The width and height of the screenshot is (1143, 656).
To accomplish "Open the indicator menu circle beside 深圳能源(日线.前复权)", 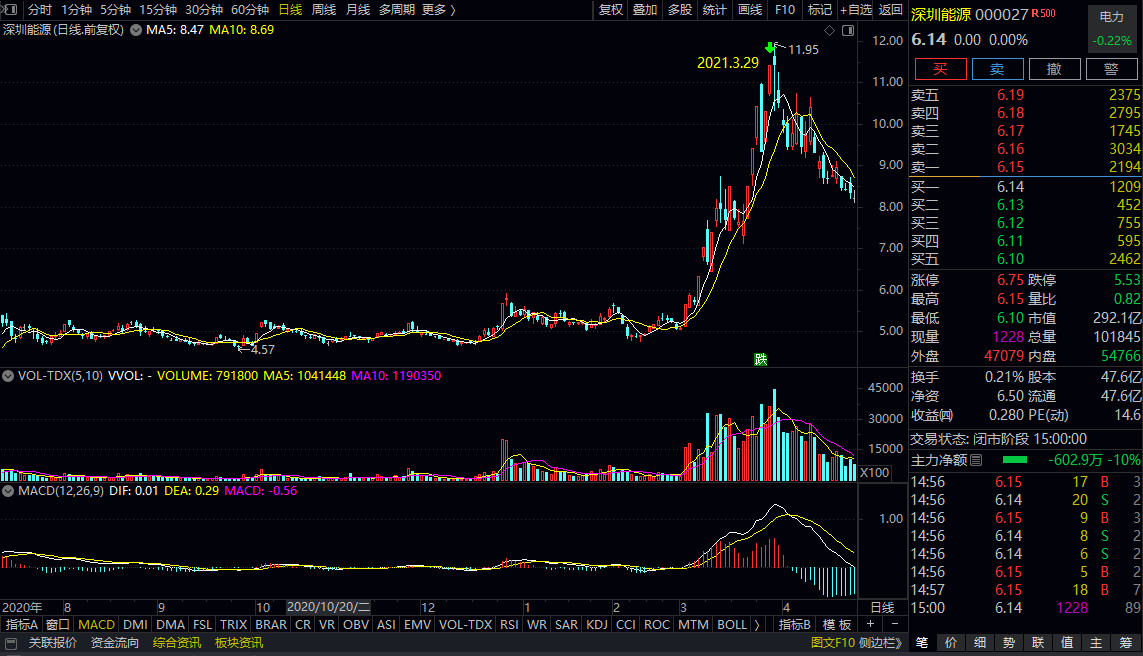I will point(136,31).
